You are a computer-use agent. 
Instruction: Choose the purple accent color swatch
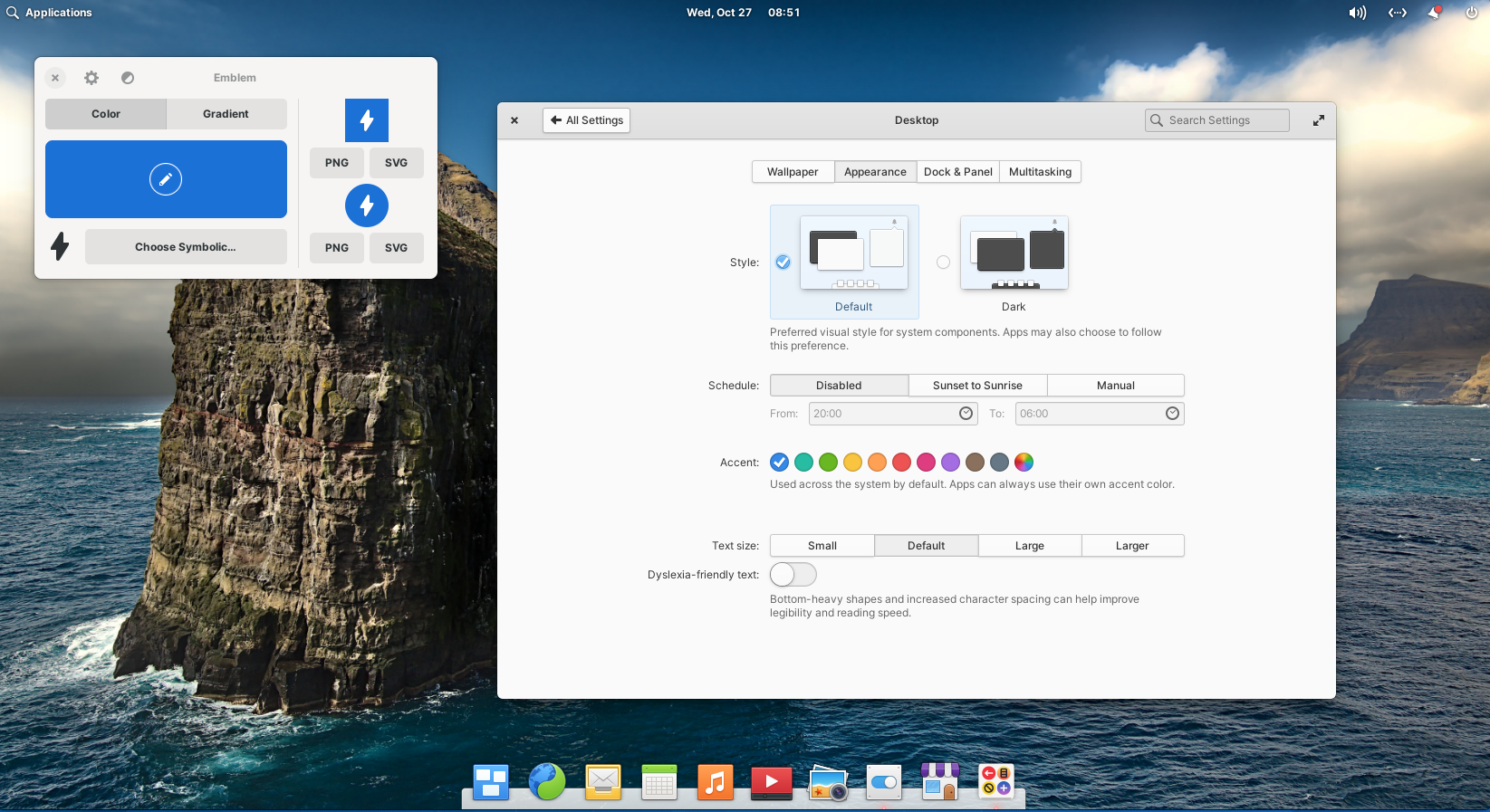[950, 463]
